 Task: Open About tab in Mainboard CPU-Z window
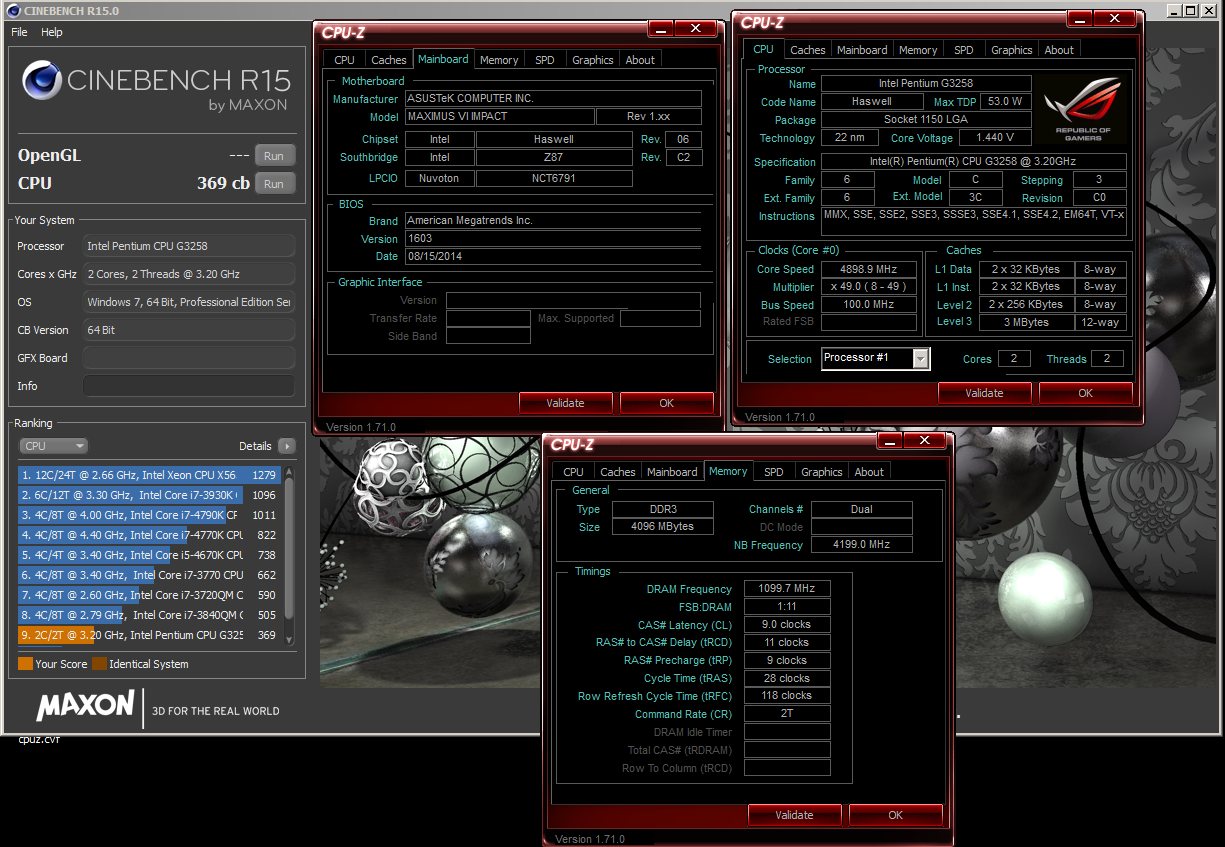[640, 60]
